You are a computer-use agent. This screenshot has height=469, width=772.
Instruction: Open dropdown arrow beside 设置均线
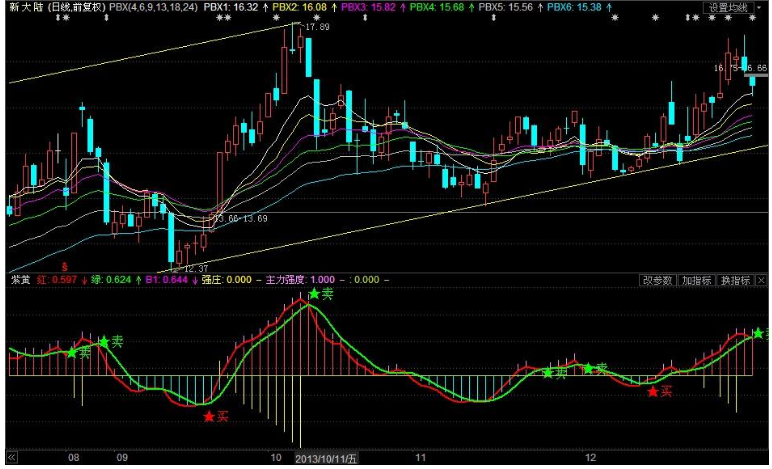pos(760,7)
